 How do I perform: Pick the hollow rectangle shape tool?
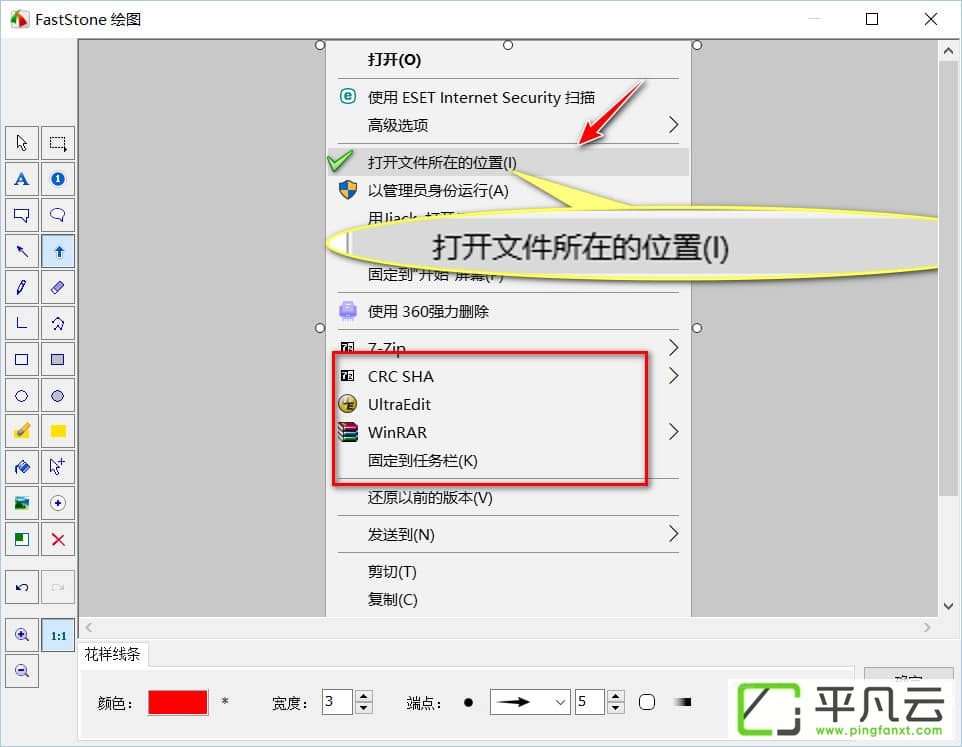point(21,359)
